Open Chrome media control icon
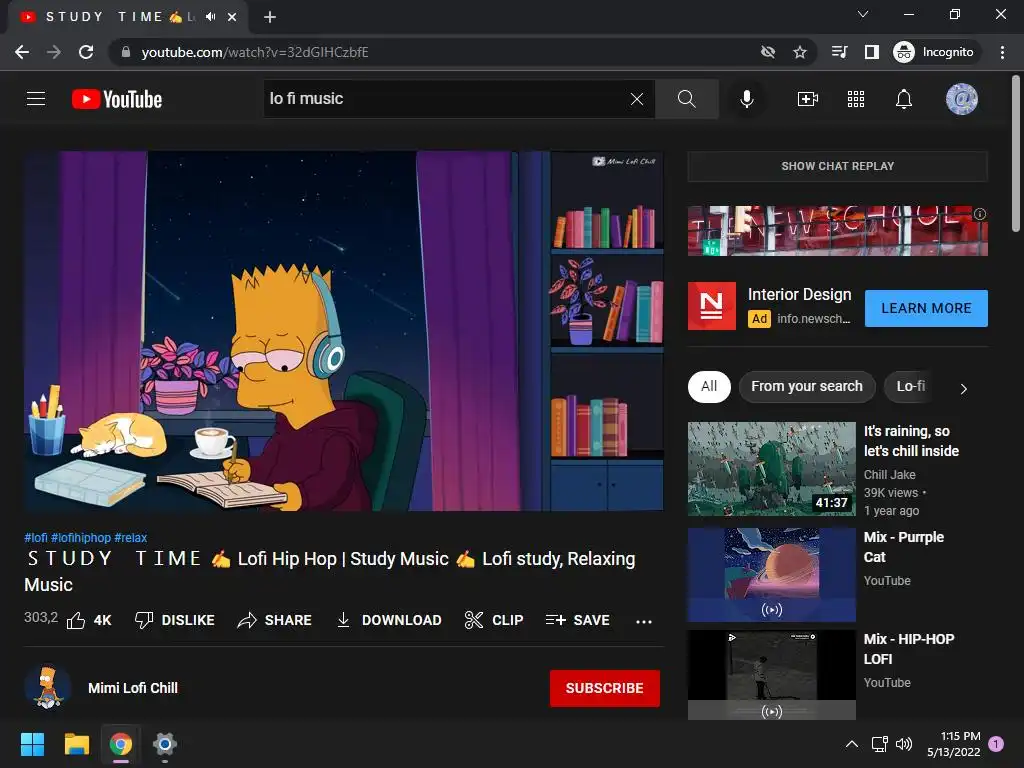The width and height of the screenshot is (1024, 768). (839, 52)
